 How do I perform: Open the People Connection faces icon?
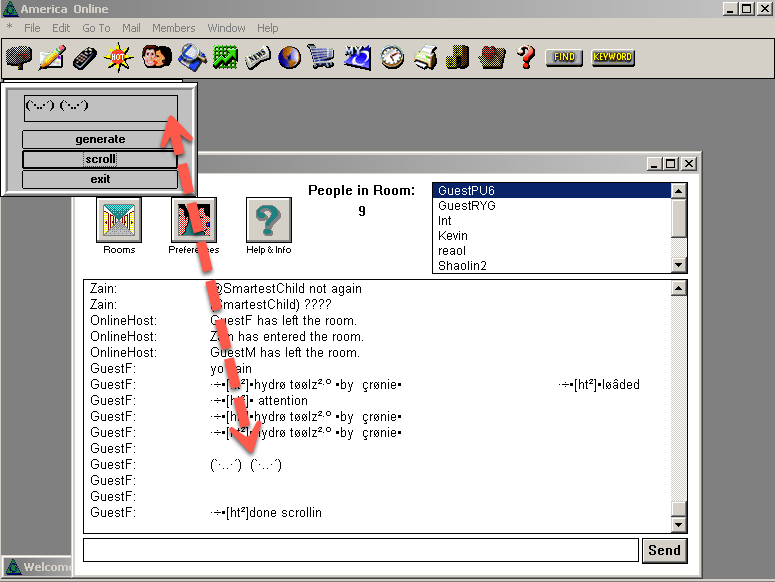point(157,57)
